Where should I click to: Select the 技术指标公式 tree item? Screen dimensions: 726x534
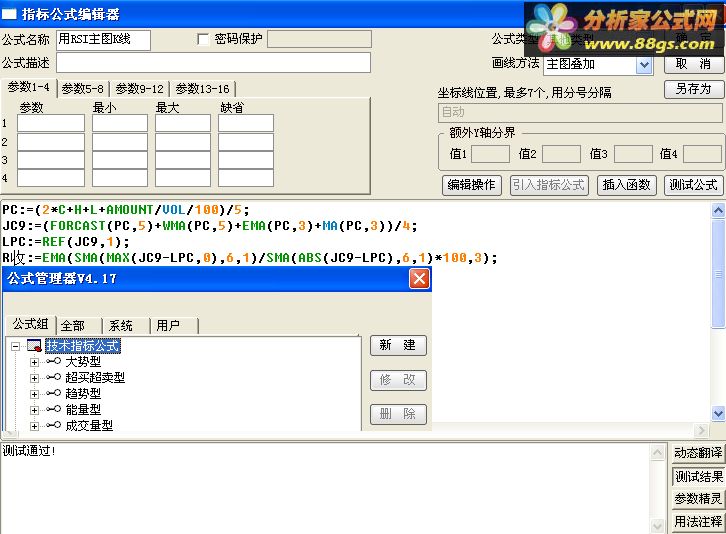point(83,346)
